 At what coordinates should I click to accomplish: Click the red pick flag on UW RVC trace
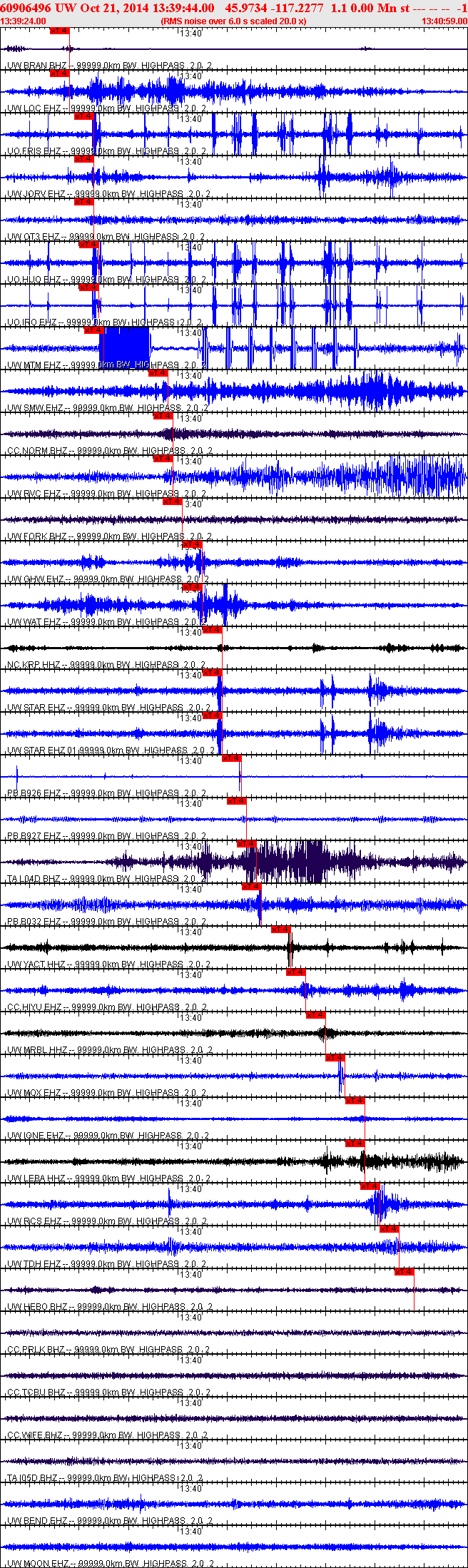(163, 459)
